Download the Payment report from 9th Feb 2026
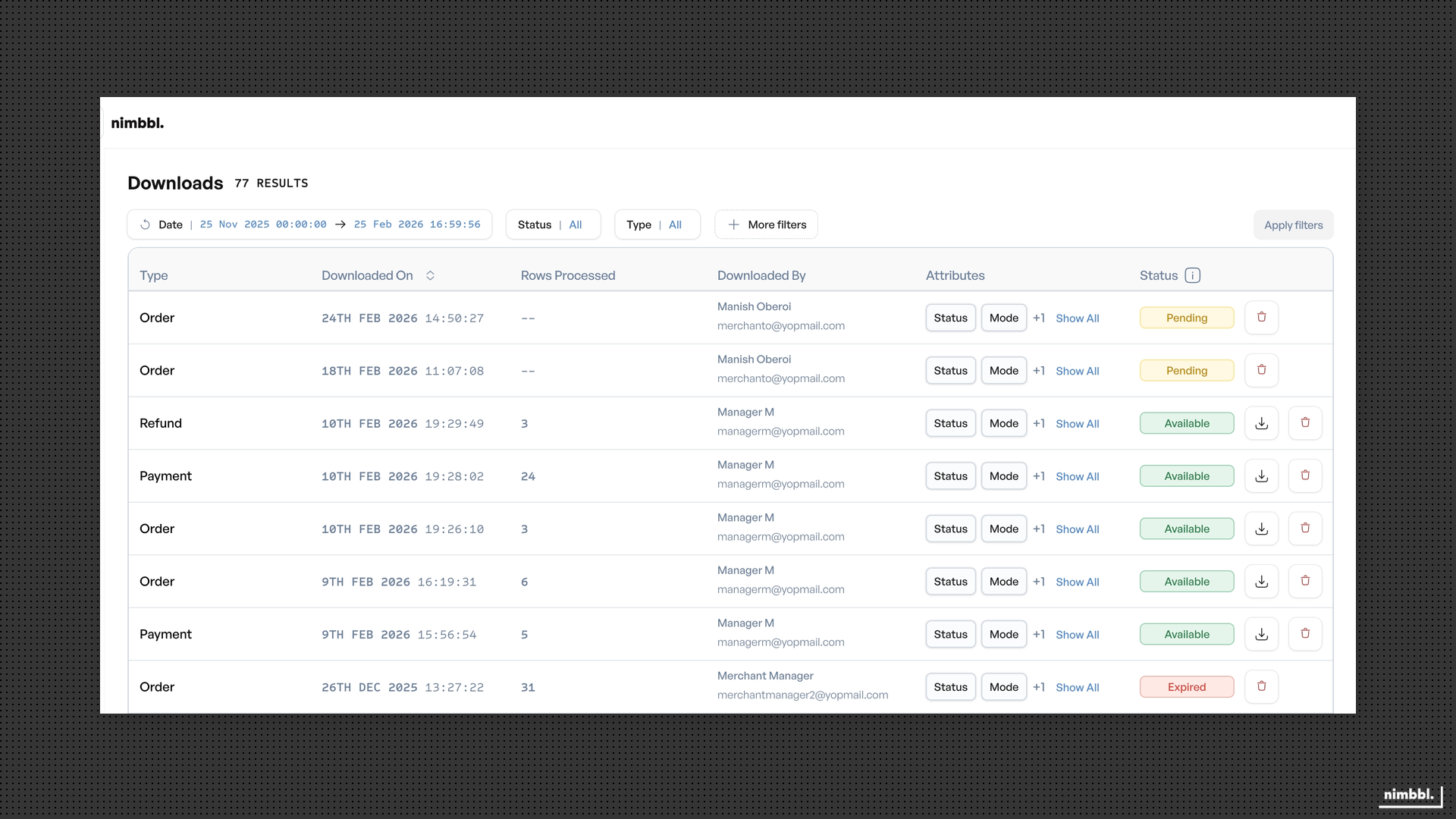Screen dimensions: 1456x819 [x=1261, y=633]
